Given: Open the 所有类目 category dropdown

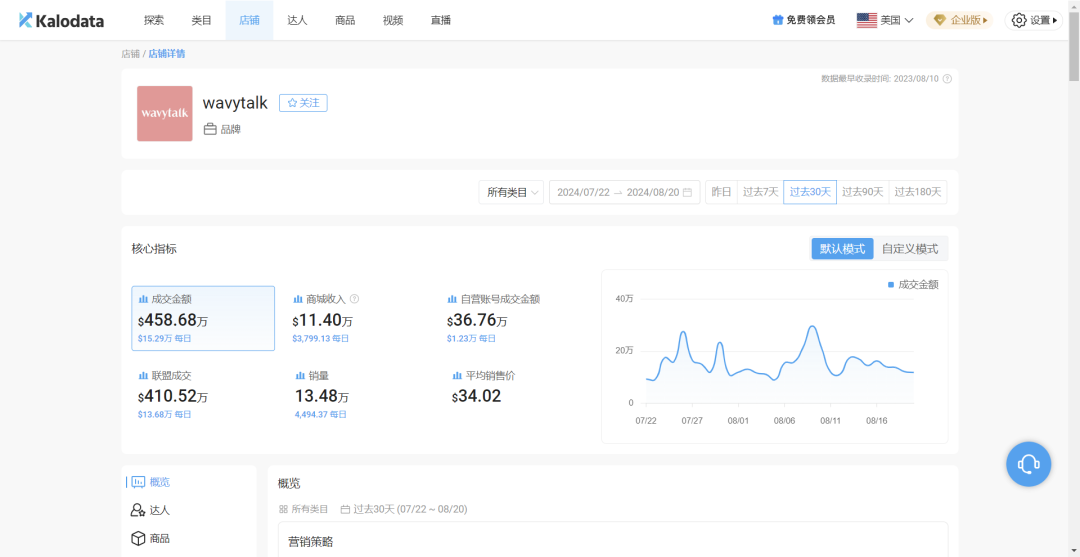Looking at the screenshot, I should click(511, 192).
